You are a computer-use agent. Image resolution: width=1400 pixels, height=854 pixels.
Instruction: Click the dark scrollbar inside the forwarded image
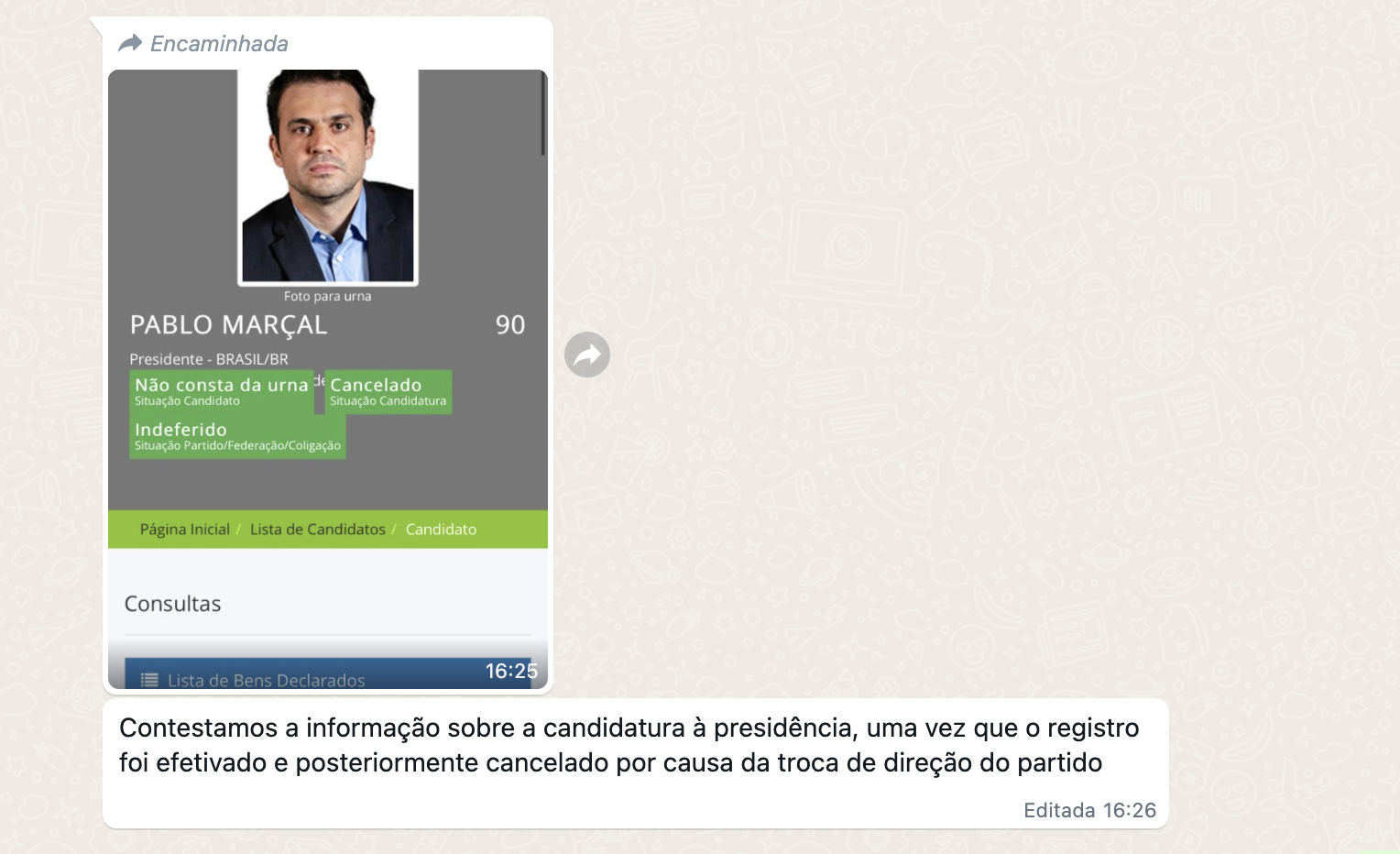coord(542,113)
